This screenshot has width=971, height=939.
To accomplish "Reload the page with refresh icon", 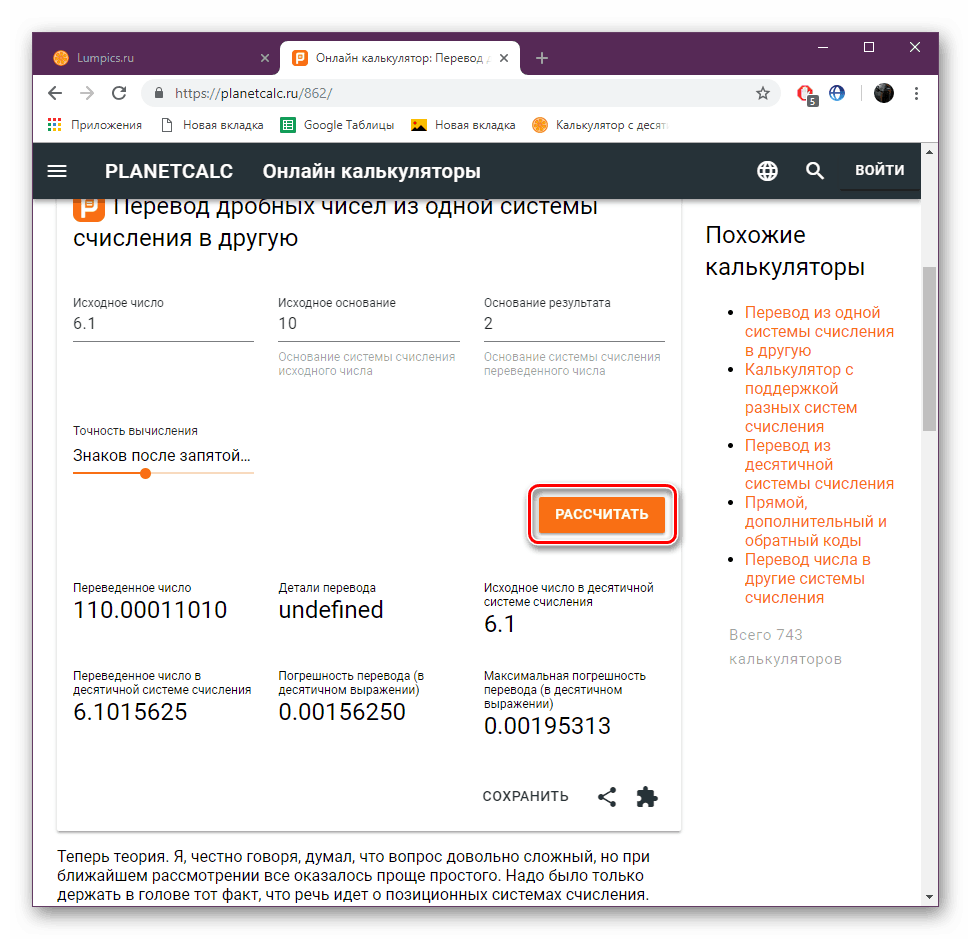I will 119,94.
